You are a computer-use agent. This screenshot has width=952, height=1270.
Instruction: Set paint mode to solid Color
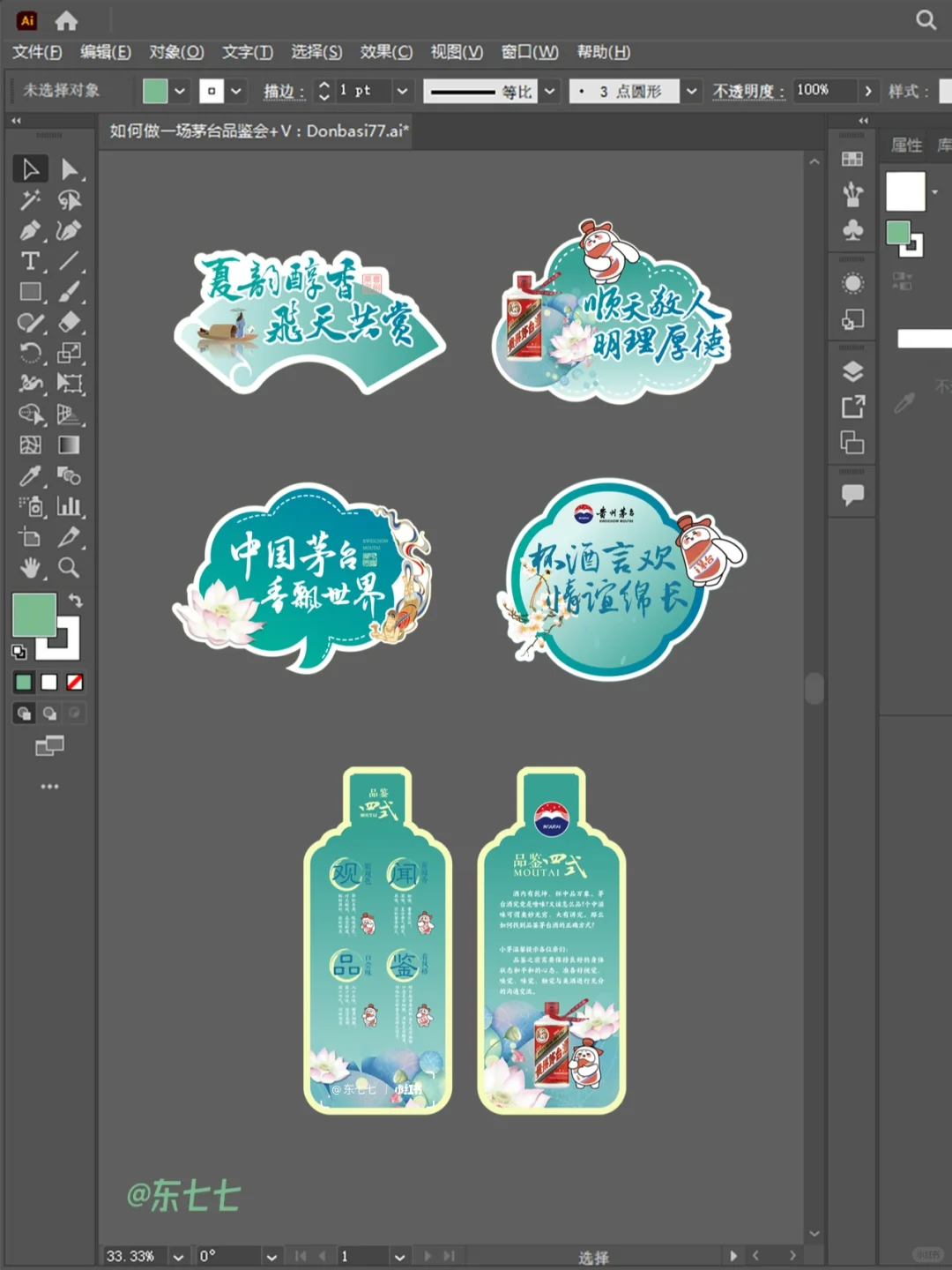point(24,683)
